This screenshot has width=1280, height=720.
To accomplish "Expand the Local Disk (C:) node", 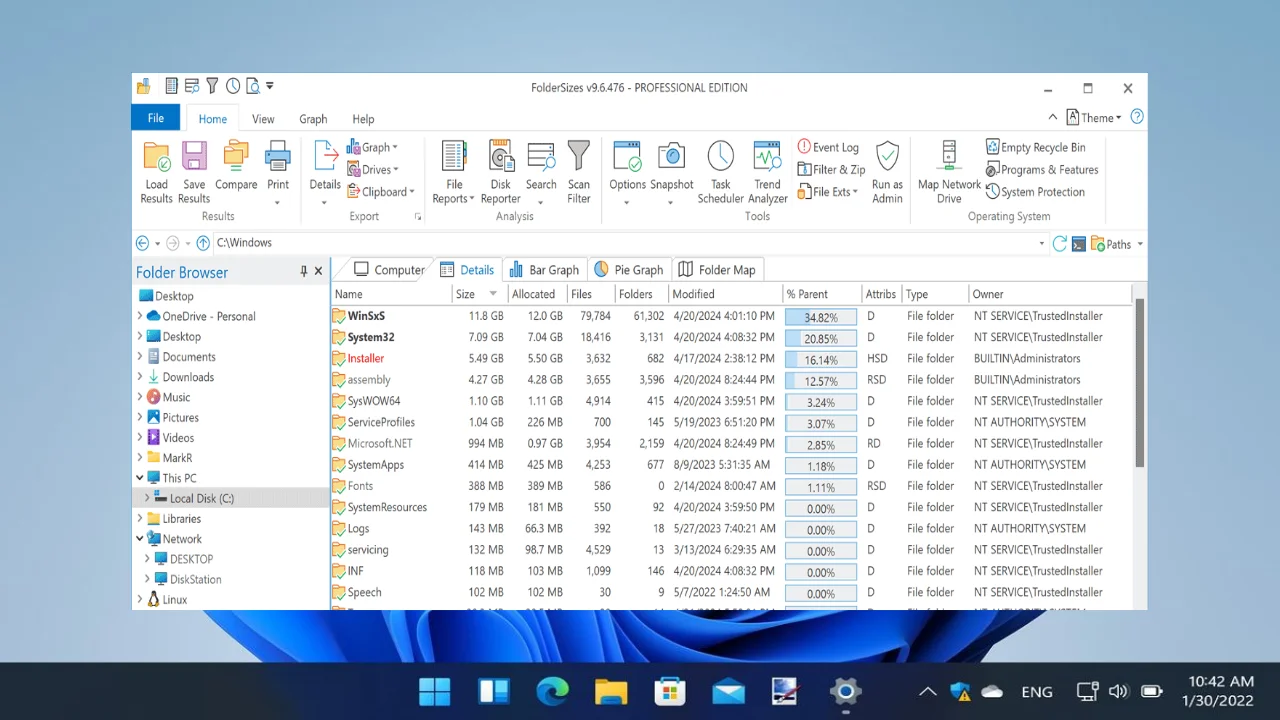I will click(147, 498).
